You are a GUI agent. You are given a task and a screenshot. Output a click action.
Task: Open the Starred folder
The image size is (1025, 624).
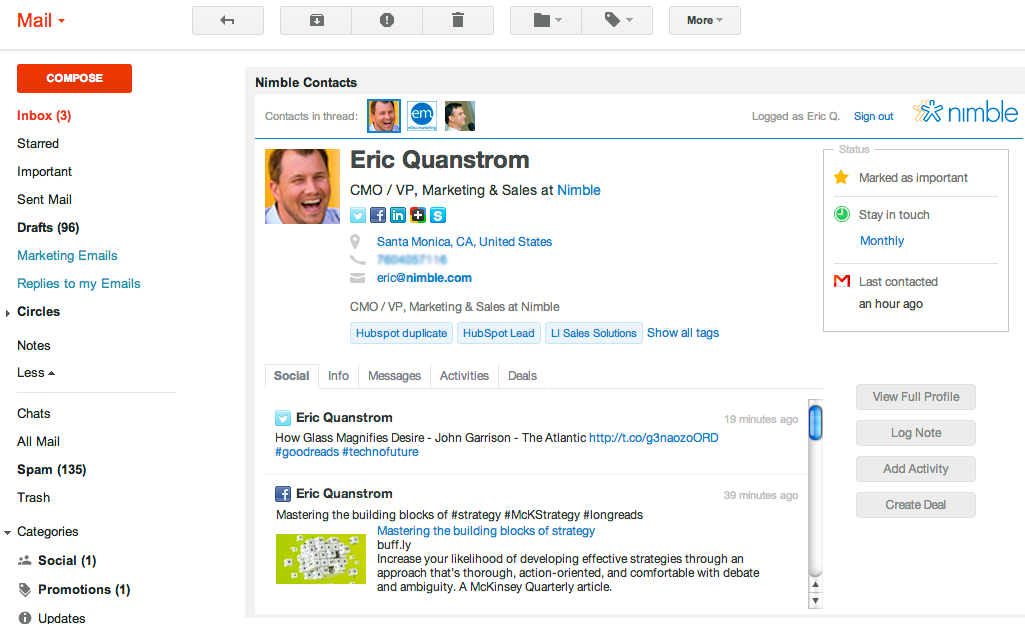pyautogui.click(x=38, y=144)
